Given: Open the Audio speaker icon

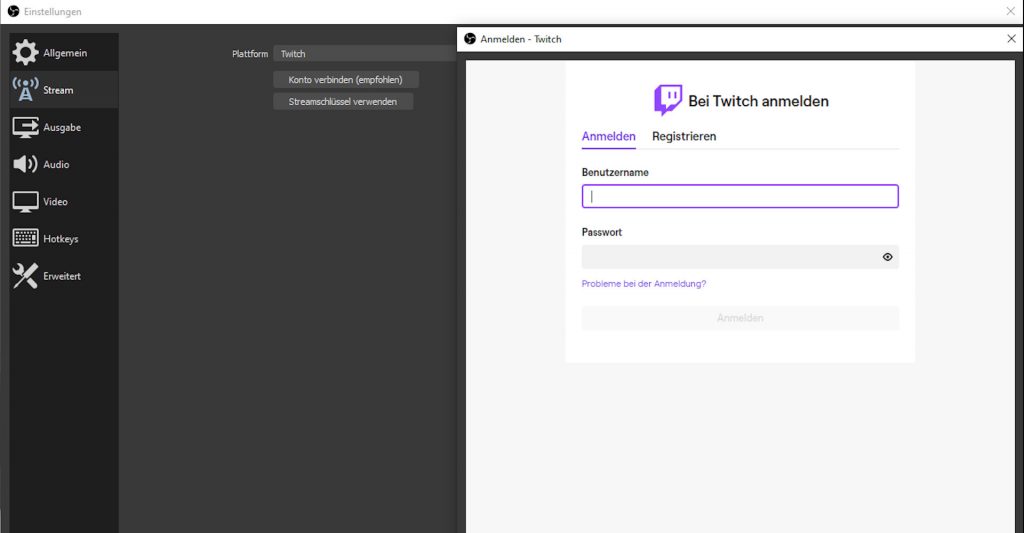Looking at the screenshot, I should (x=25, y=164).
